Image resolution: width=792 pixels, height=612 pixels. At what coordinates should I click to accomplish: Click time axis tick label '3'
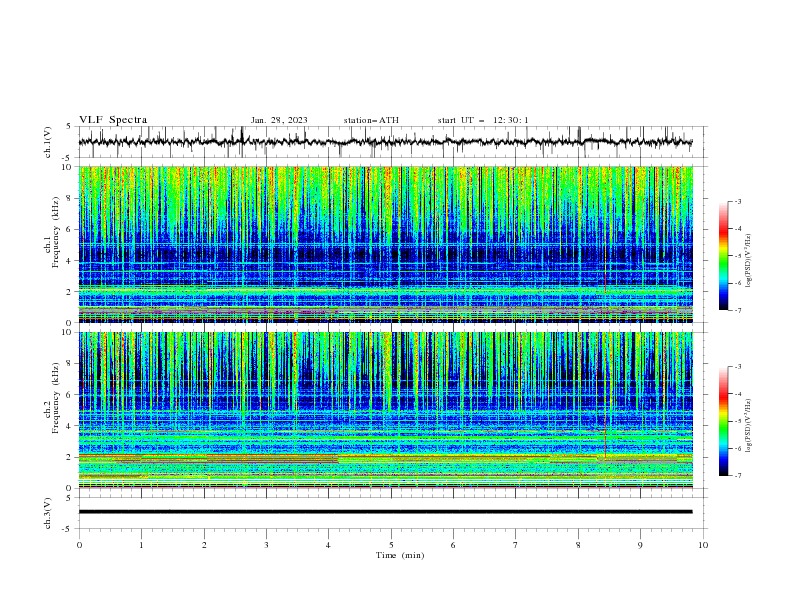pos(266,545)
